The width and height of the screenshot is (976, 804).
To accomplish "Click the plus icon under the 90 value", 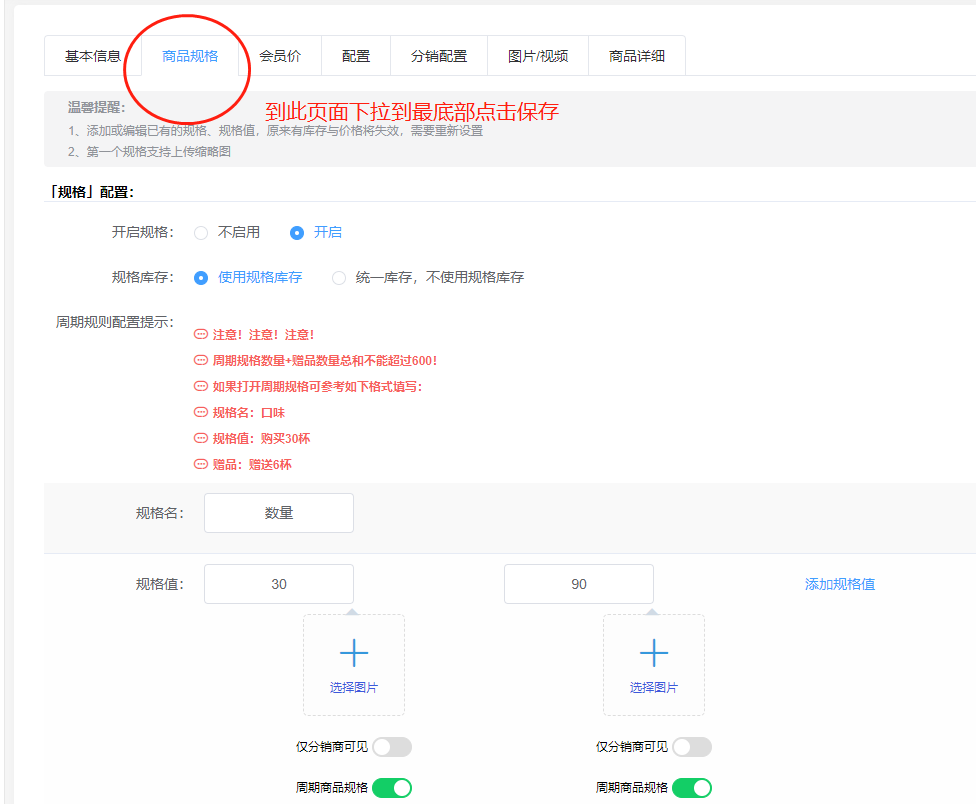I will (654, 653).
